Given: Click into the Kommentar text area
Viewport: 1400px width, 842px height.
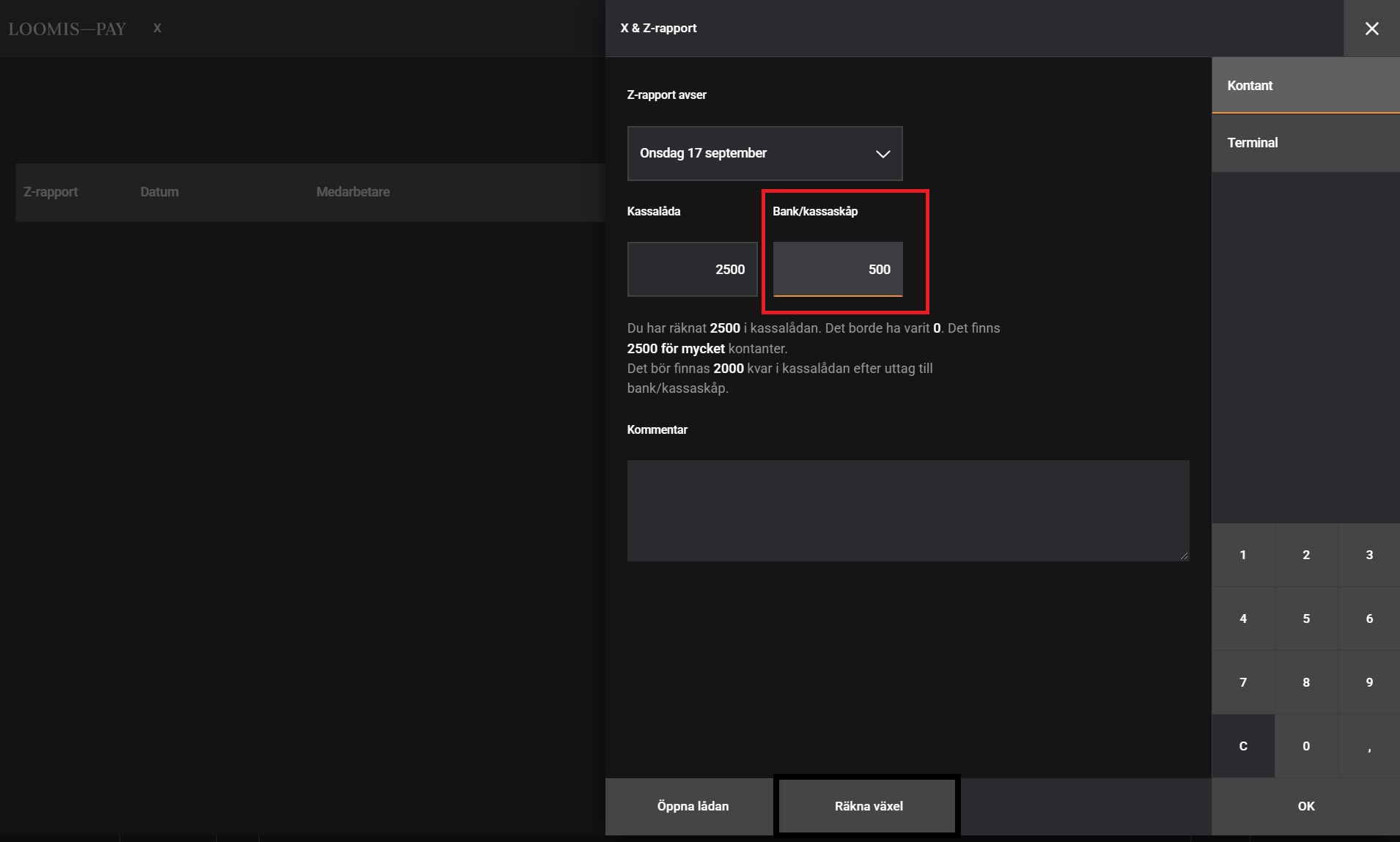Looking at the screenshot, I should coord(907,510).
